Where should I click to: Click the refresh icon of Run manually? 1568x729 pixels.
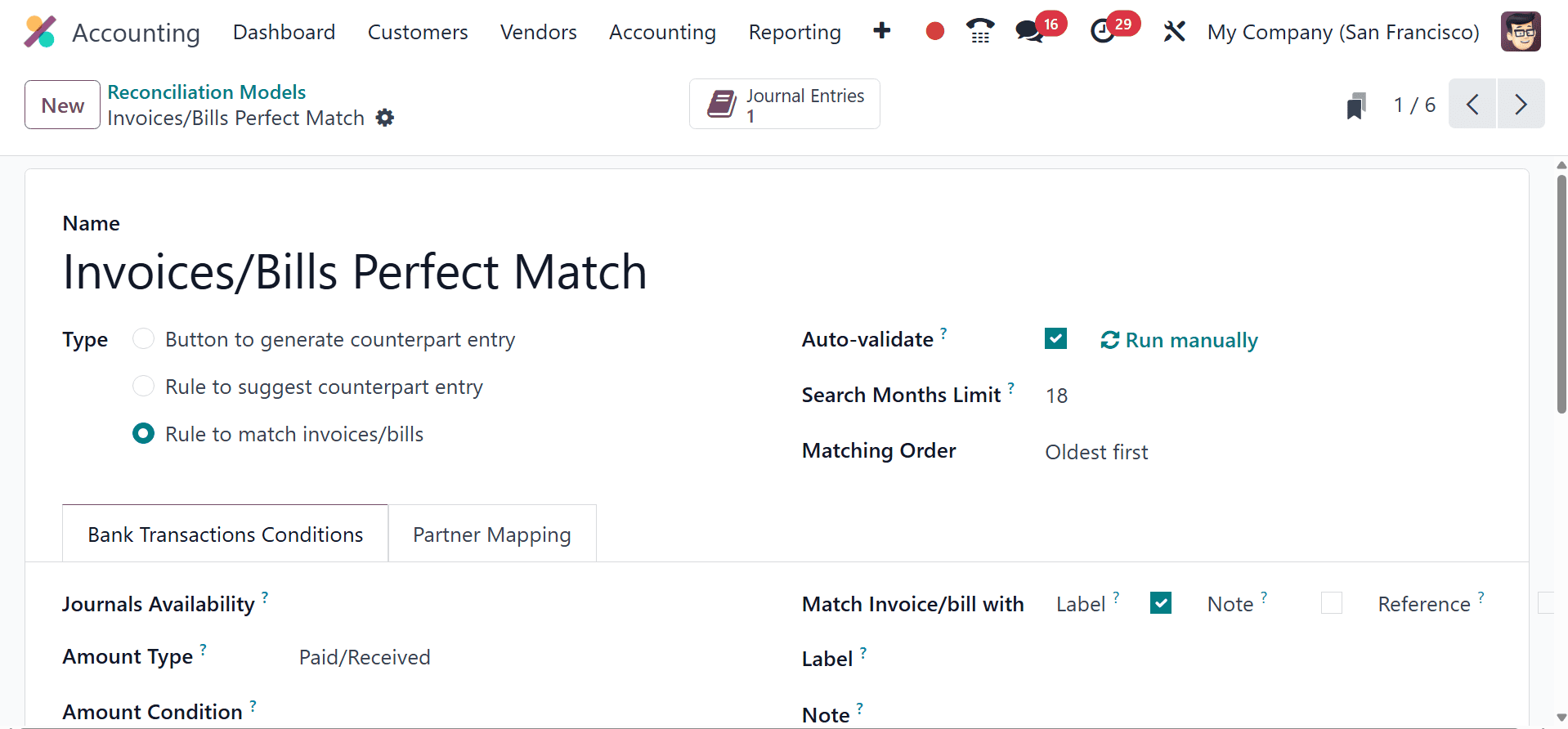coord(1109,340)
